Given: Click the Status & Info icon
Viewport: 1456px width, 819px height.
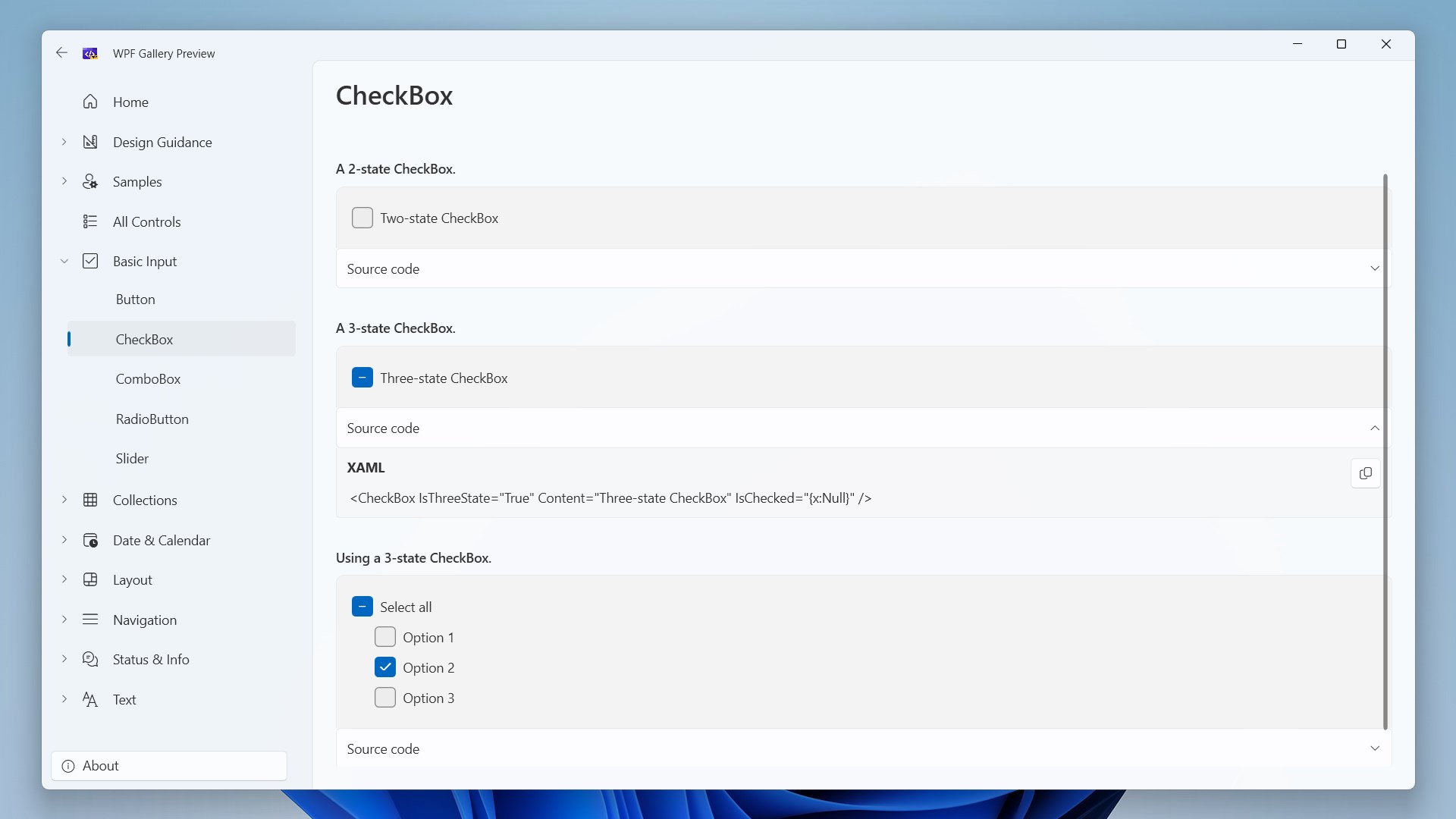Looking at the screenshot, I should [90, 660].
